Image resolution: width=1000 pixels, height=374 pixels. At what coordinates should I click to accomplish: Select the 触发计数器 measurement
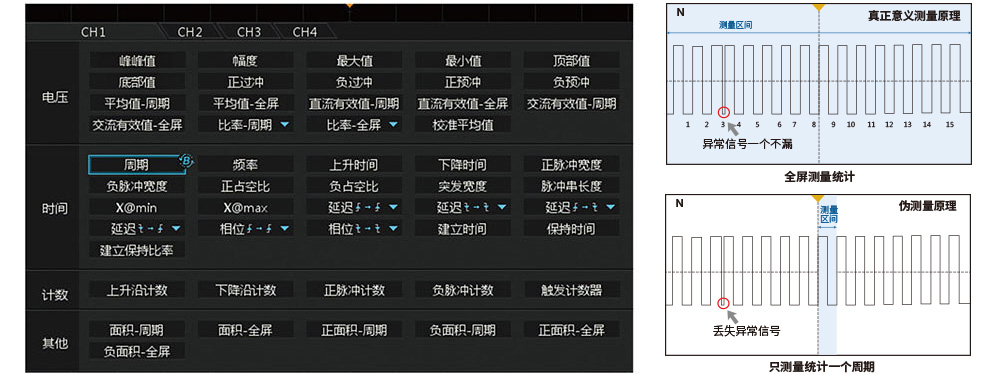(x=571, y=289)
